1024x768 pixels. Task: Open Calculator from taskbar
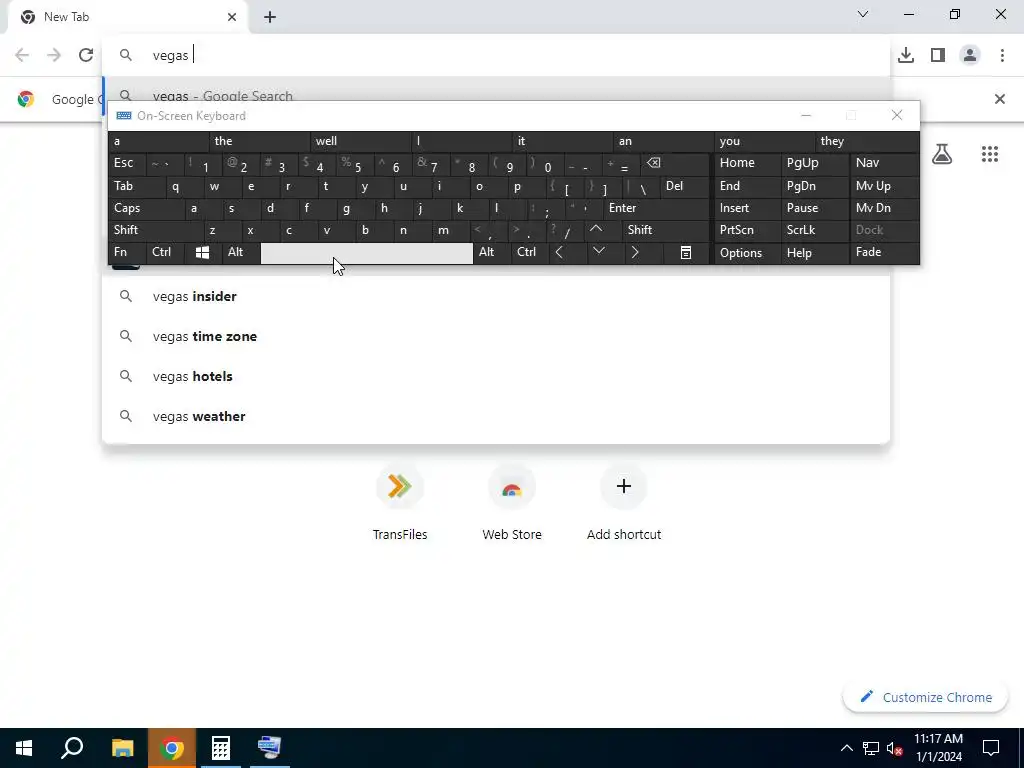click(221, 748)
